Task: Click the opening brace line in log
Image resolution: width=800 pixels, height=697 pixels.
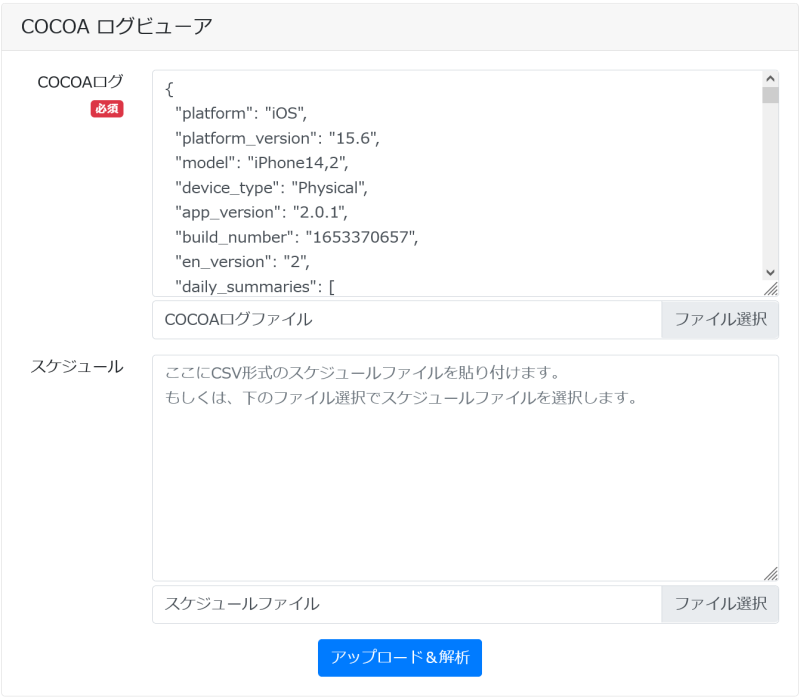Action: click(169, 89)
